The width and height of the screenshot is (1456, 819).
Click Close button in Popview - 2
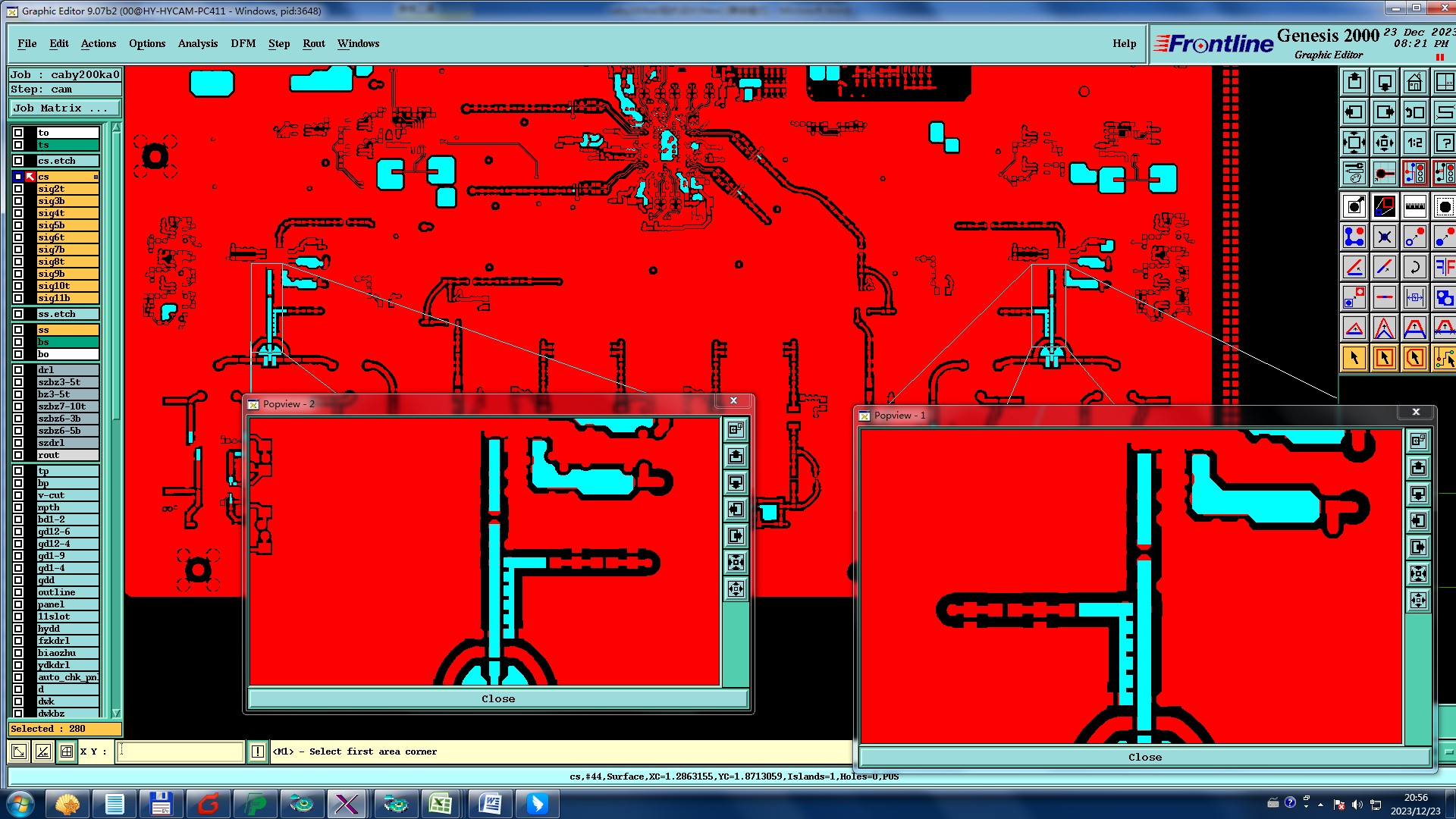(x=498, y=698)
